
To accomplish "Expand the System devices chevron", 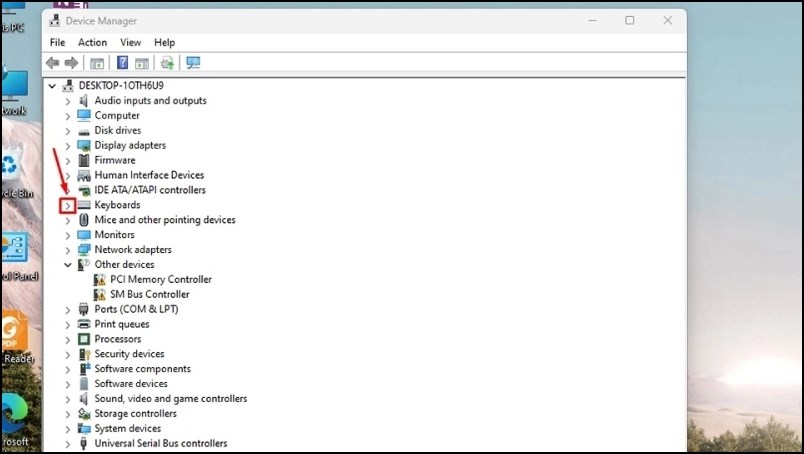I will (x=67, y=429).
